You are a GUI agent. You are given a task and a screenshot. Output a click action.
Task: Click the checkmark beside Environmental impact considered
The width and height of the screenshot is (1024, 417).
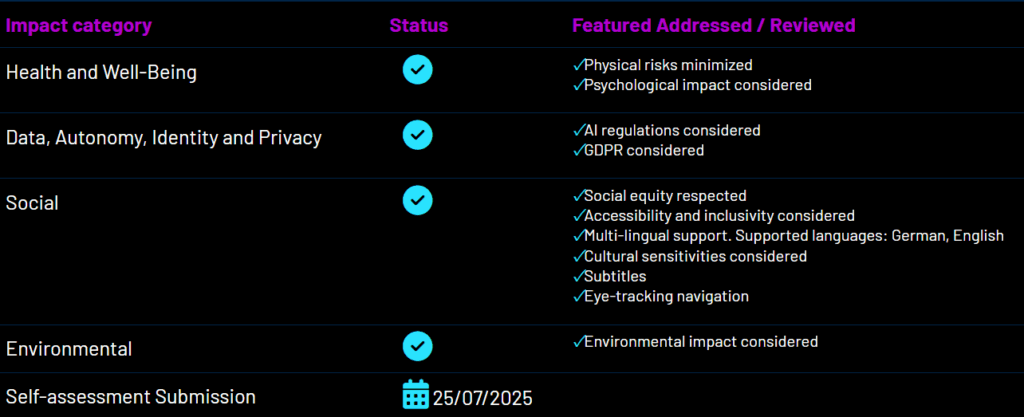click(x=578, y=342)
